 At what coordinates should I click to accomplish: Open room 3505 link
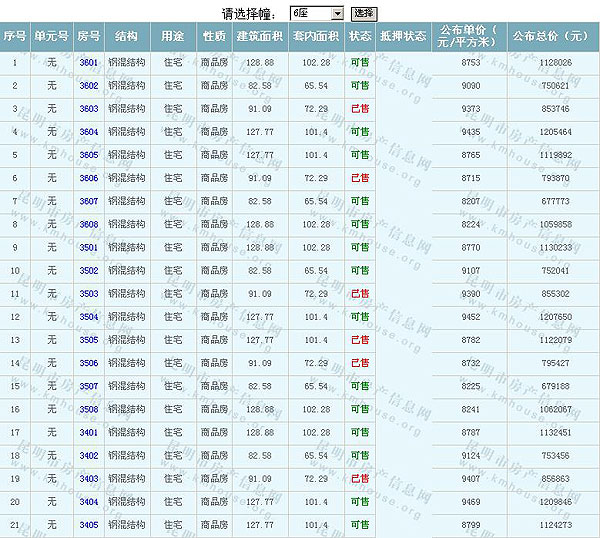click(89, 340)
